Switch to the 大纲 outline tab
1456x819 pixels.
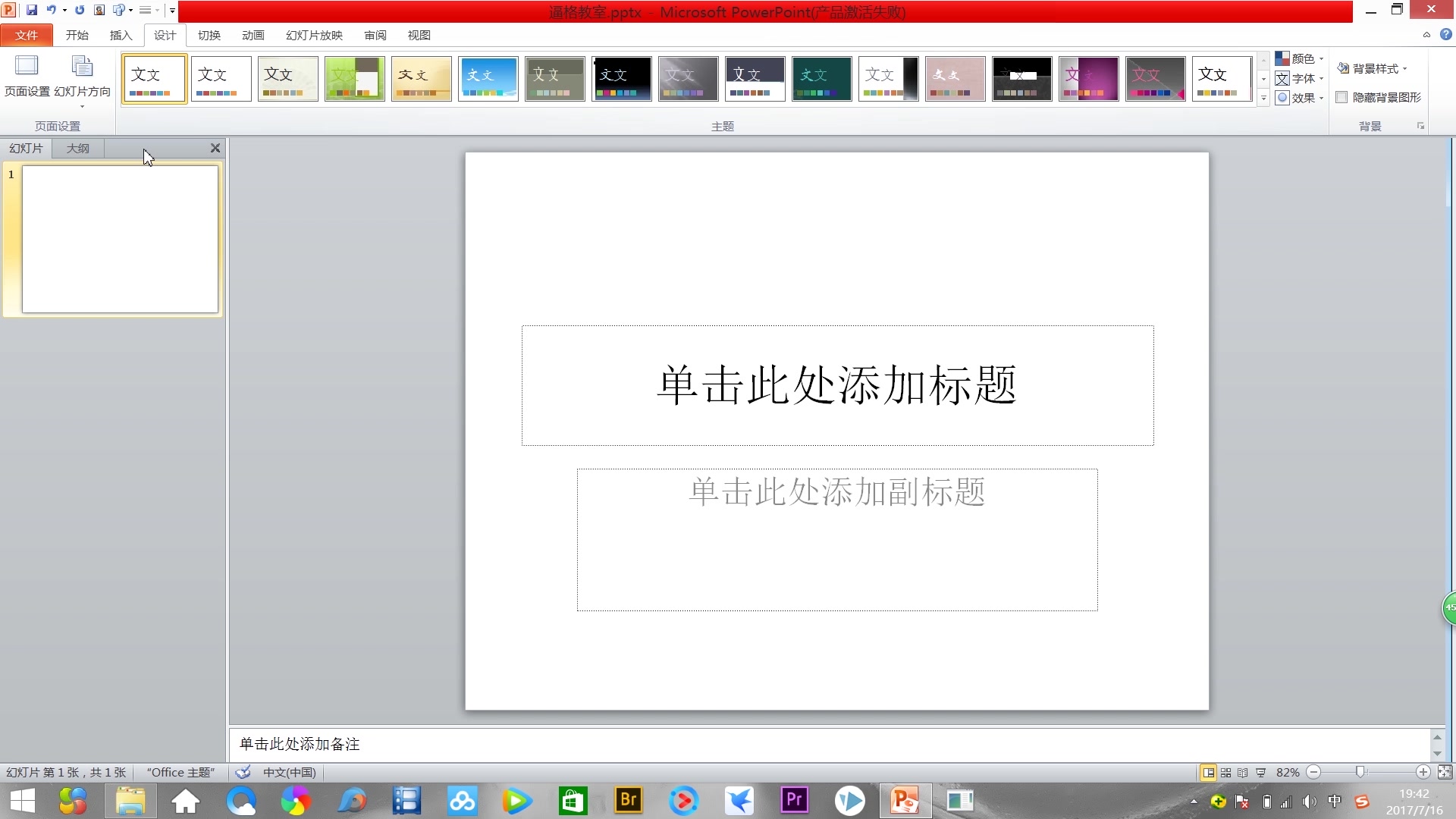(77, 148)
